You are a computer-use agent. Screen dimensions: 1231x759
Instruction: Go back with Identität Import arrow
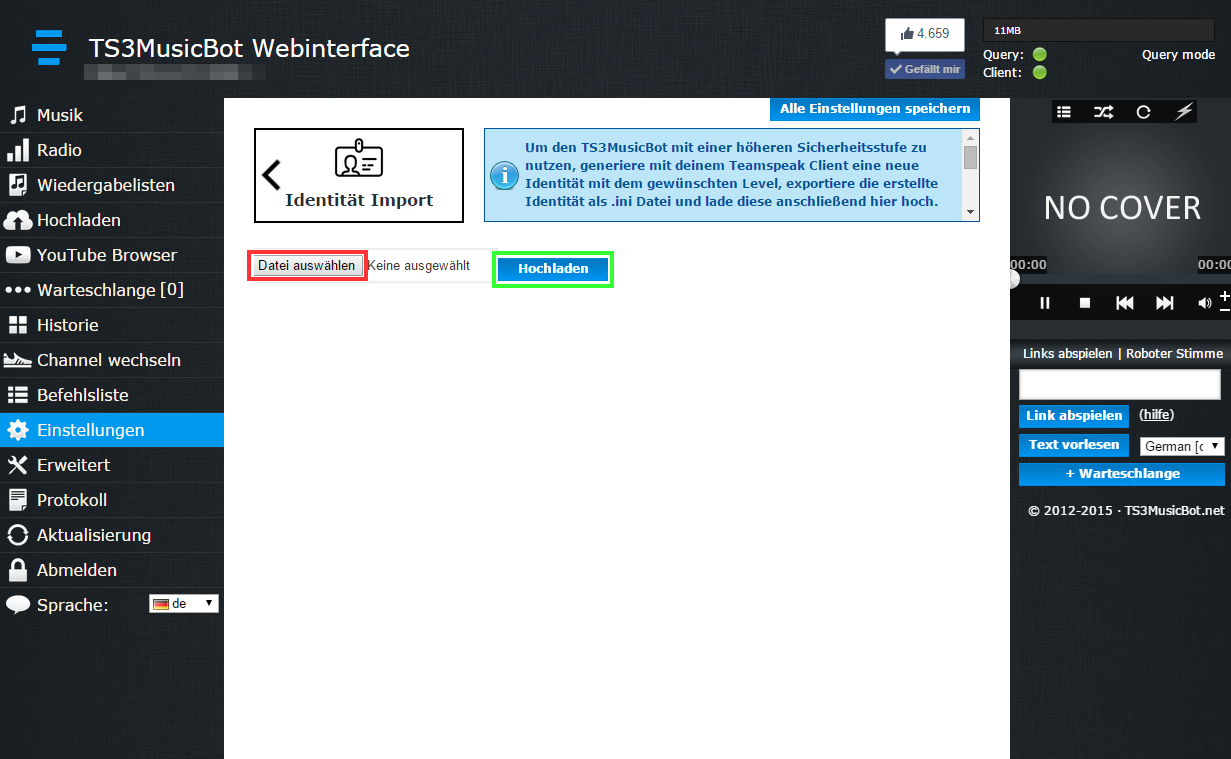[271, 175]
